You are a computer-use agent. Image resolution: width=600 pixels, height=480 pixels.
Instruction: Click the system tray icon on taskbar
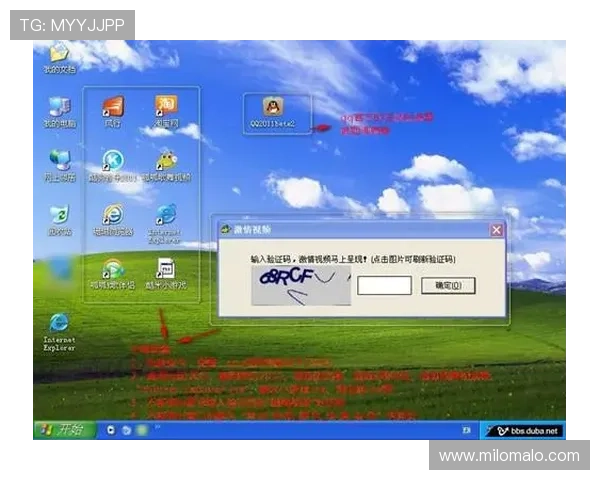(467, 430)
